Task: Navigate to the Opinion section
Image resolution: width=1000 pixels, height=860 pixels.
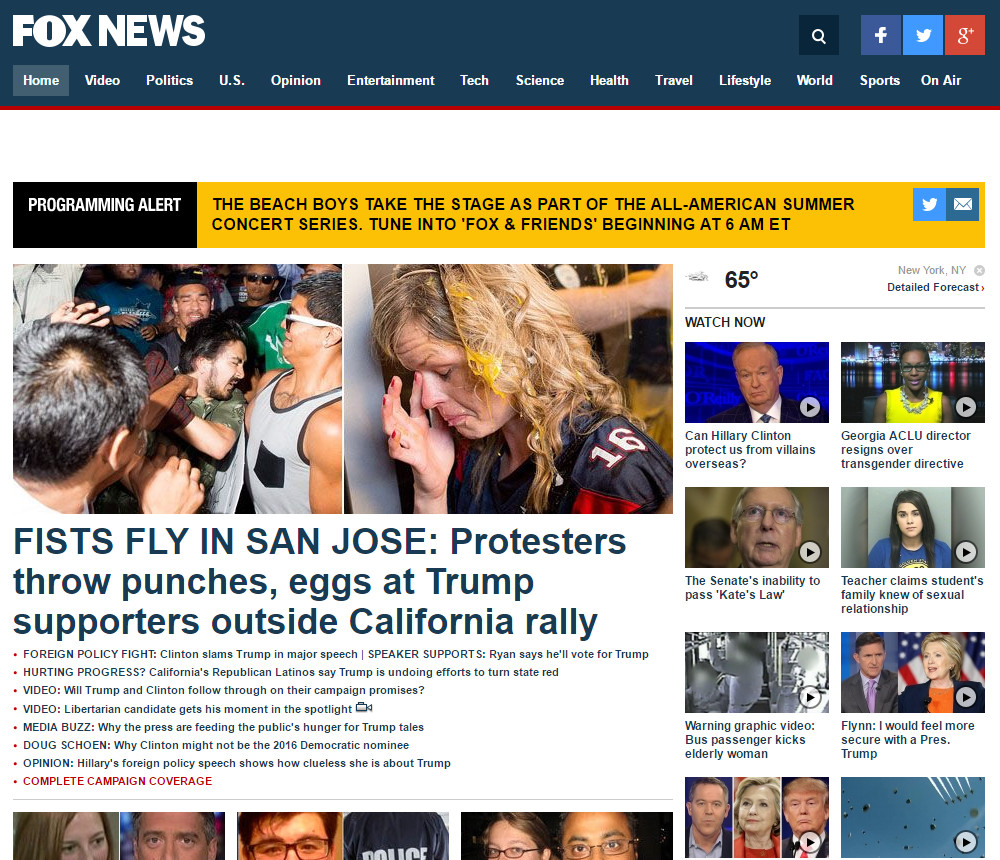Action: [x=296, y=80]
